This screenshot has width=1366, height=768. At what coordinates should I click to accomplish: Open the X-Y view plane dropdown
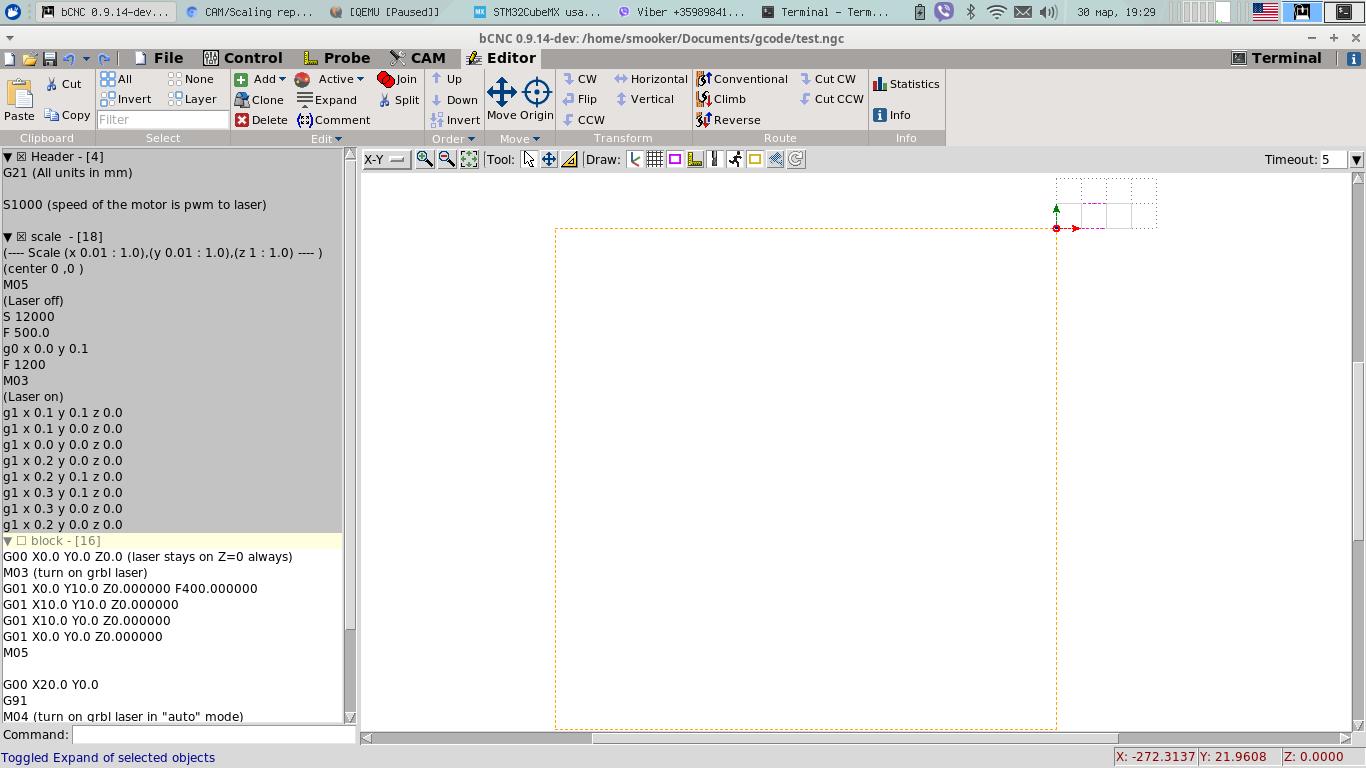386,160
